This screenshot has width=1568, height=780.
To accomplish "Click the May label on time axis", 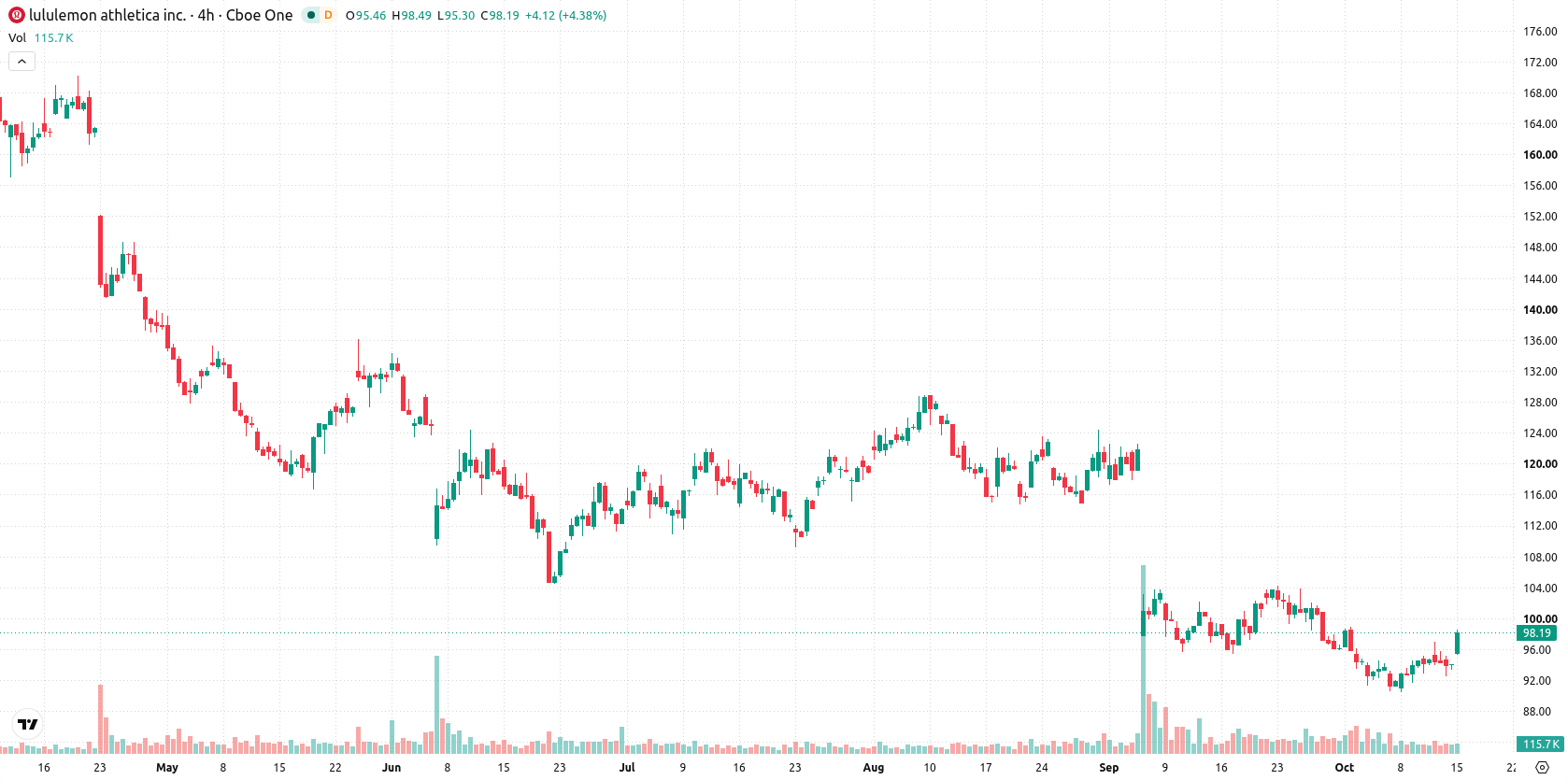I will (167, 768).
